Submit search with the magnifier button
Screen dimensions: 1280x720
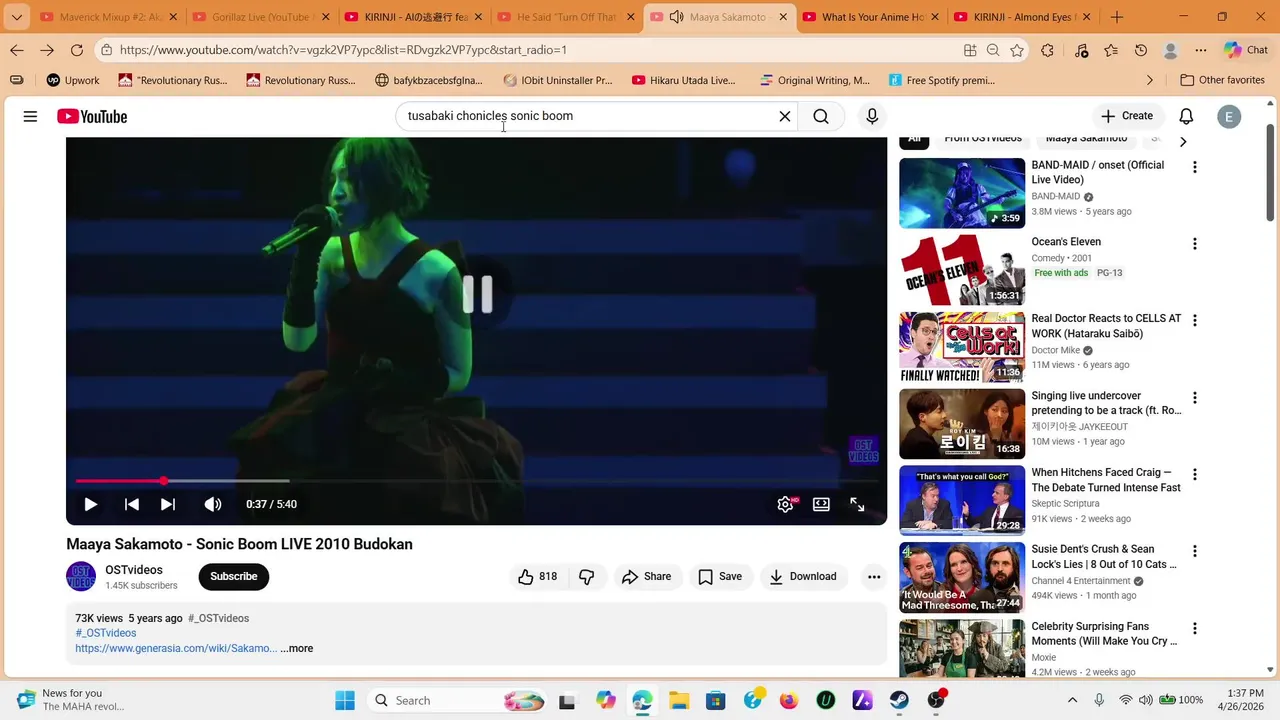pos(821,117)
